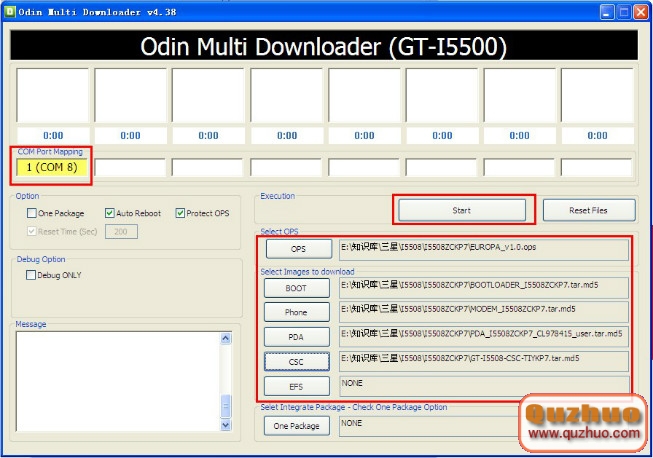Click the EFS path field showing NONE
Image resolution: width=653 pixels, height=458 pixels.
[x=484, y=386]
